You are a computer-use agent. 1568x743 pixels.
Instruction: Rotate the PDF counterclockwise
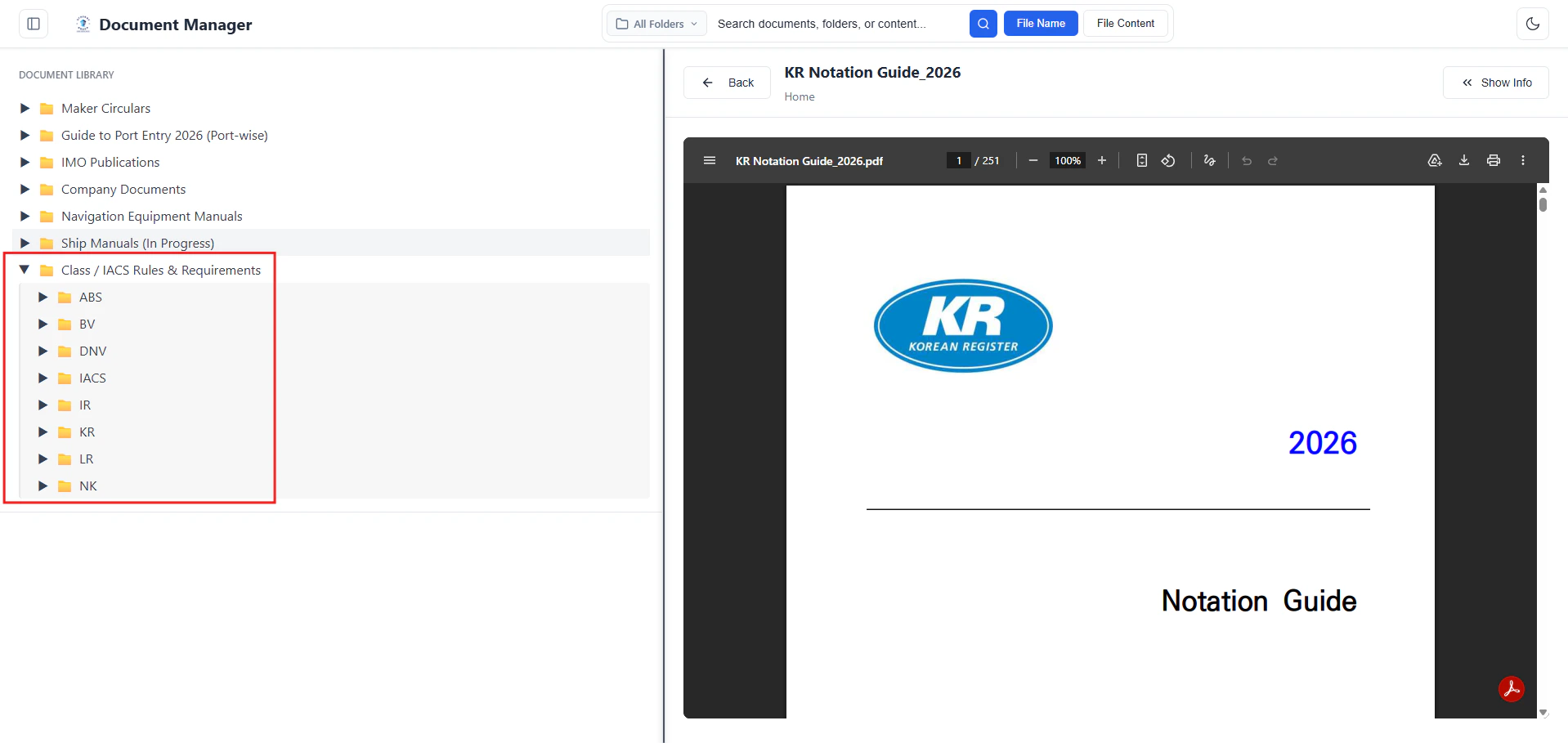[x=1168, y=160]
